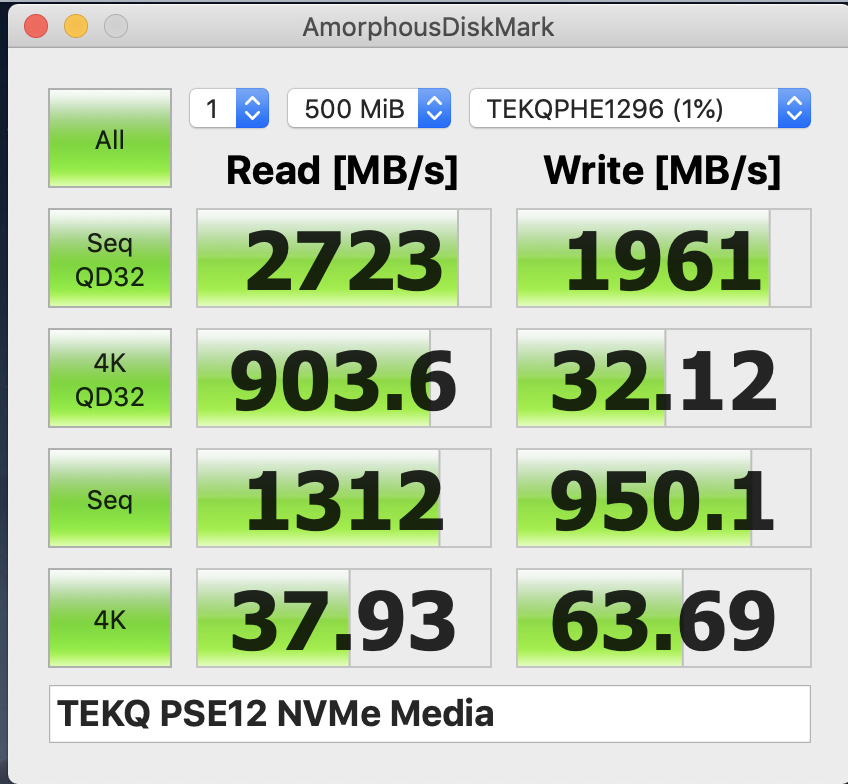Click the 4K read result 37.93
Image resolution: width=848 pixels, height=784 pixels.
pyautogui.click(x=344, y=618)
